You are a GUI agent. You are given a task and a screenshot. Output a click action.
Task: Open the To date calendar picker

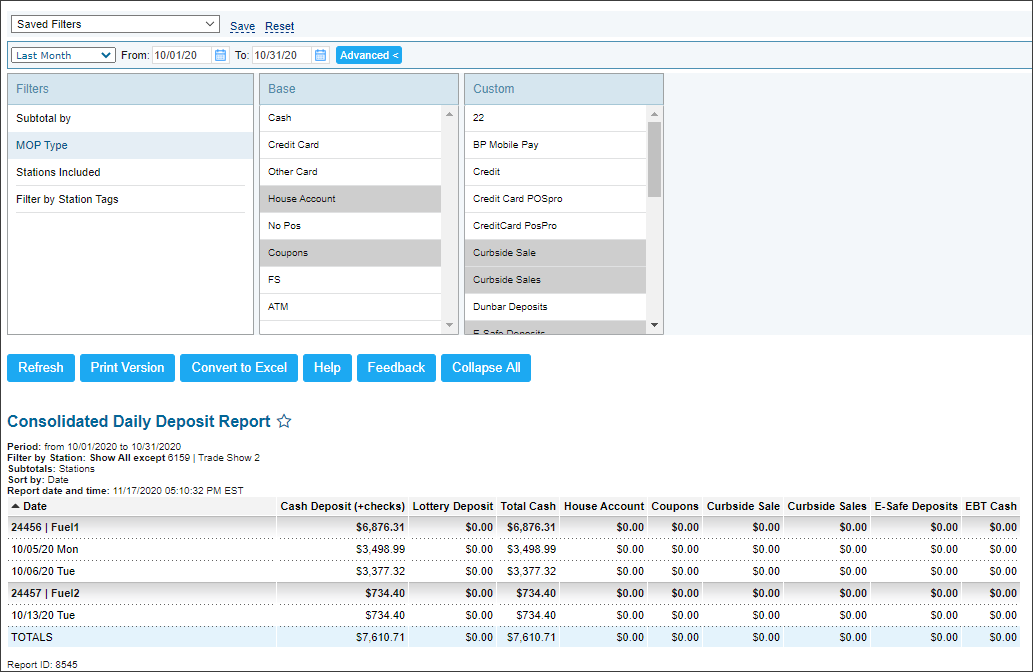pos(319,55)
